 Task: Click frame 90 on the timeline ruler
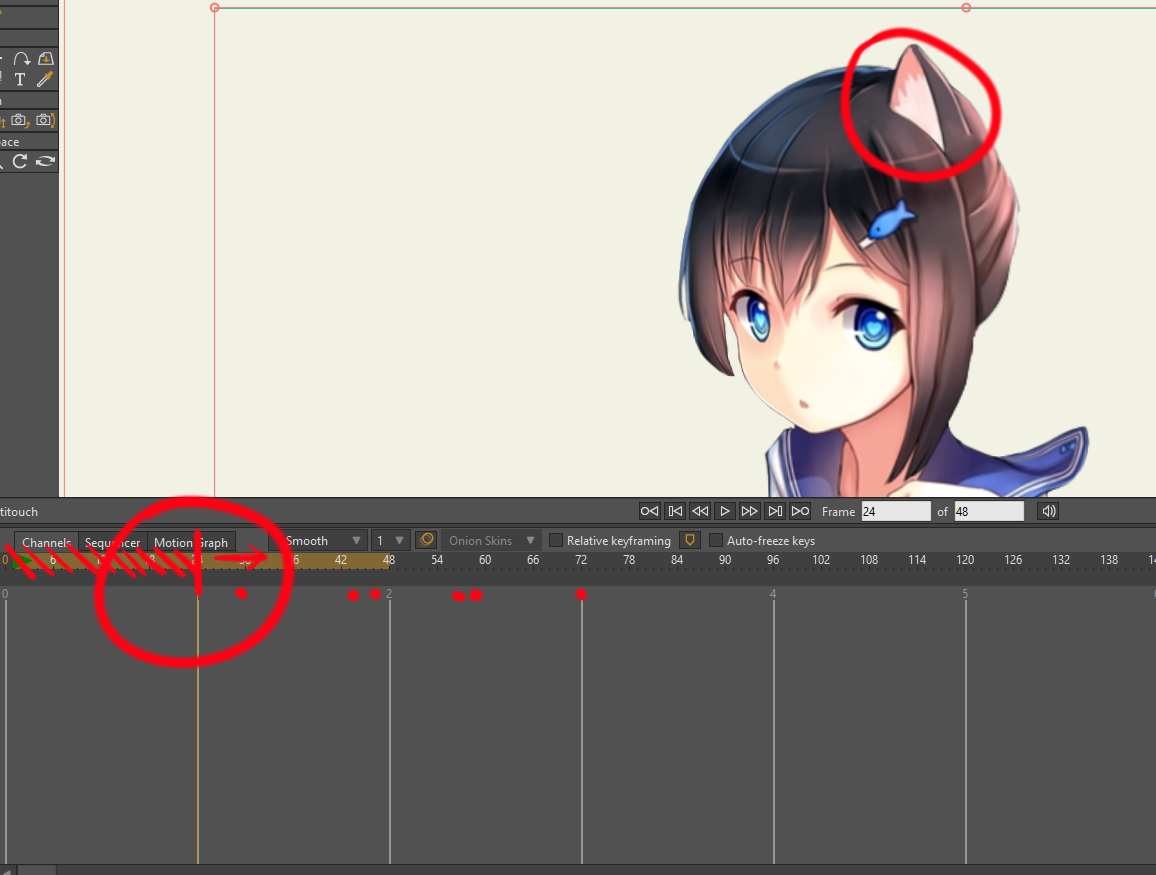pyautogui.click(x=725, y=560)
